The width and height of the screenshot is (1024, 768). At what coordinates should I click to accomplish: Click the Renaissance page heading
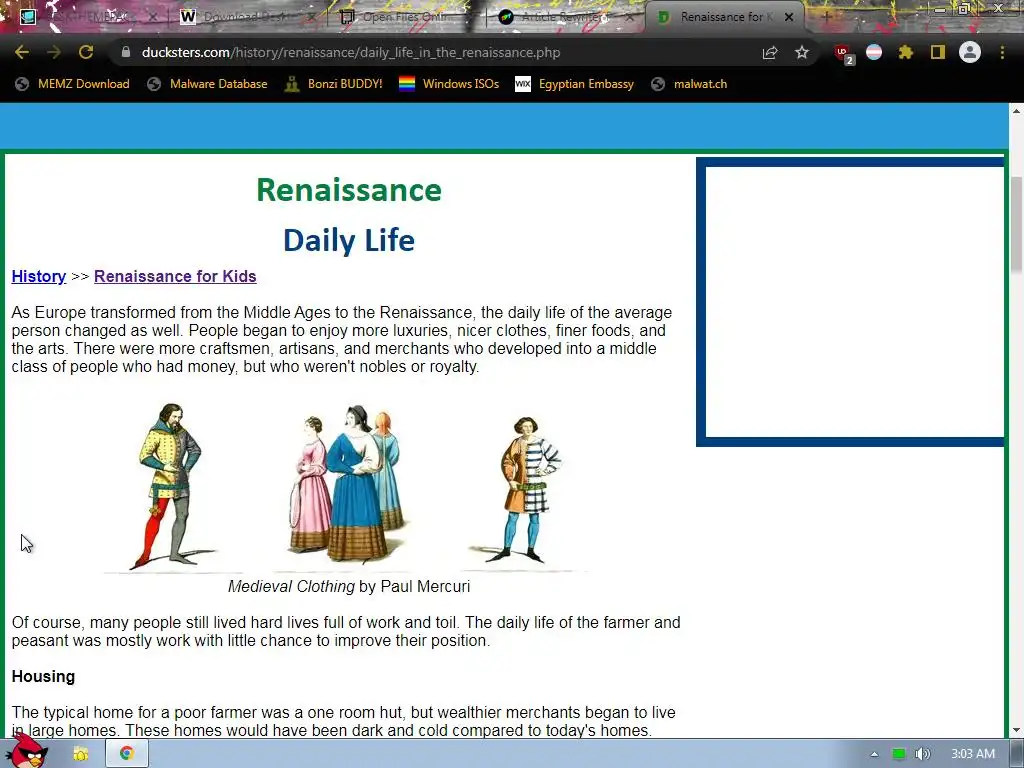pyautogui.click(x=349, y=190)
